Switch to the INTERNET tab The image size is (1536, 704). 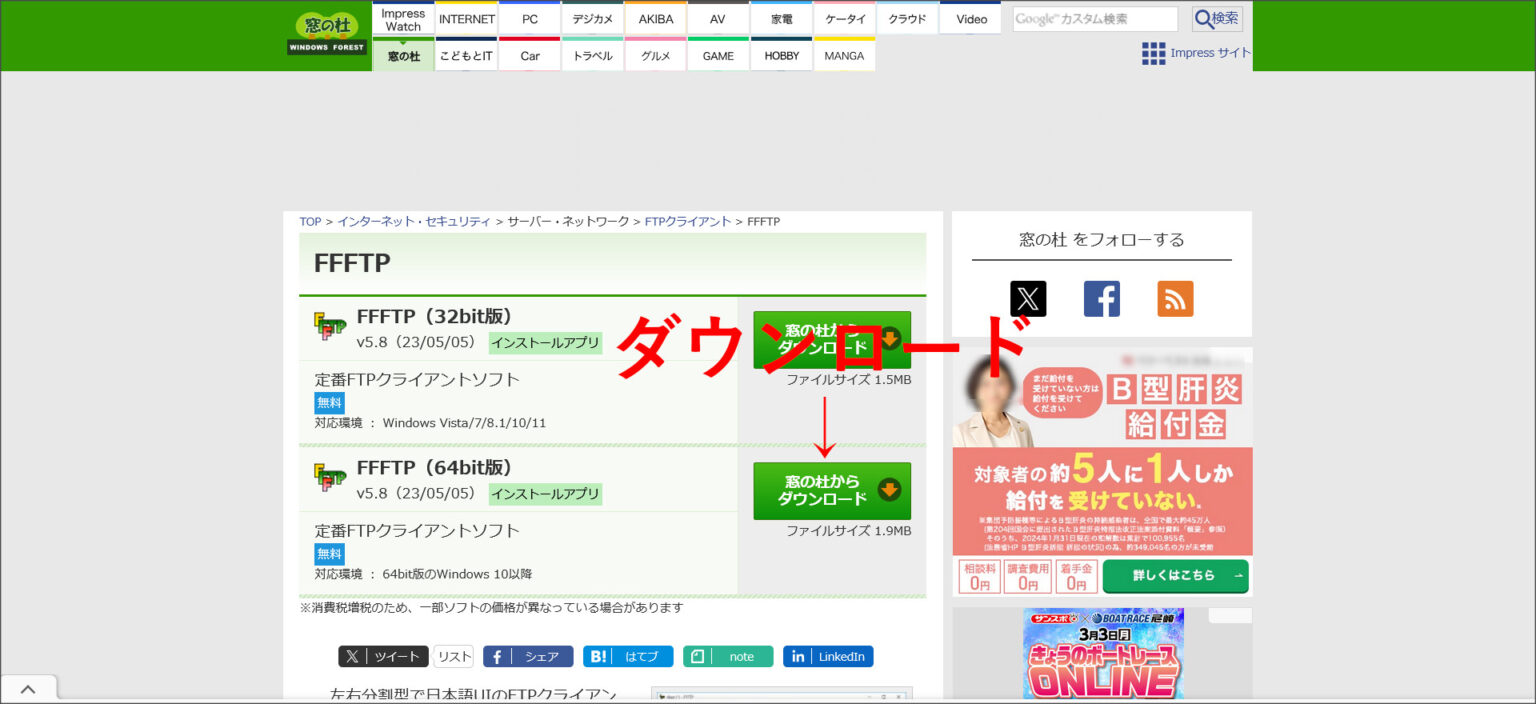click(x=466, y=18)
